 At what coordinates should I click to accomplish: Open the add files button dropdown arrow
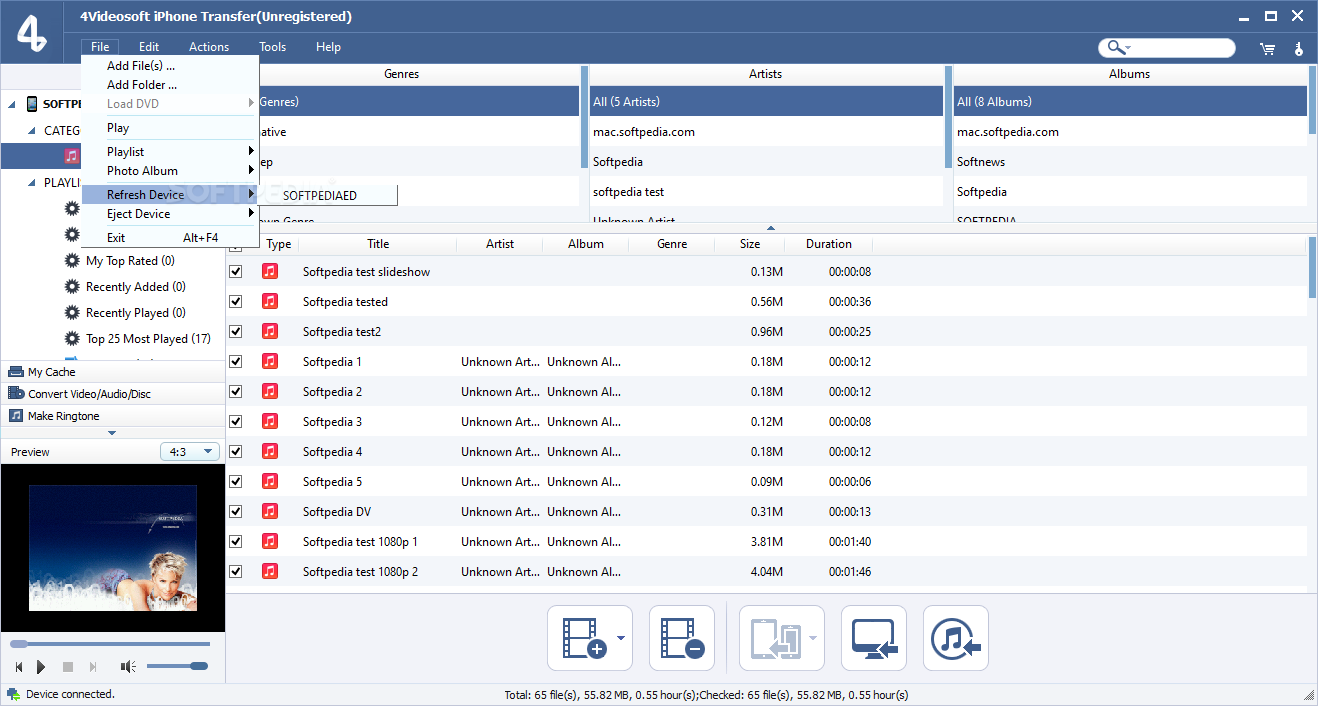coord(621,638)
